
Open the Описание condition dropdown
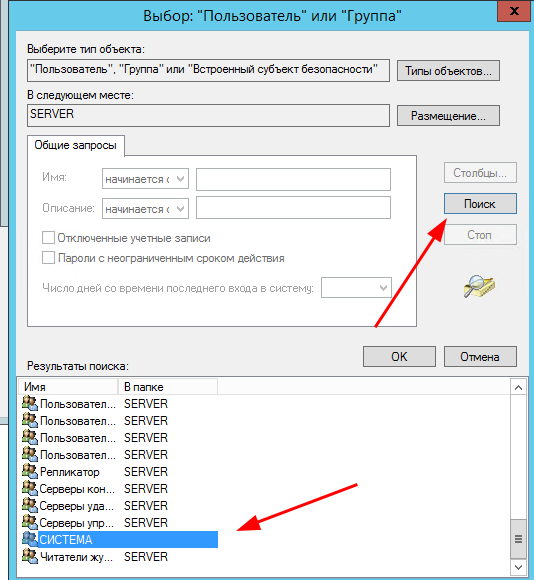145,209
